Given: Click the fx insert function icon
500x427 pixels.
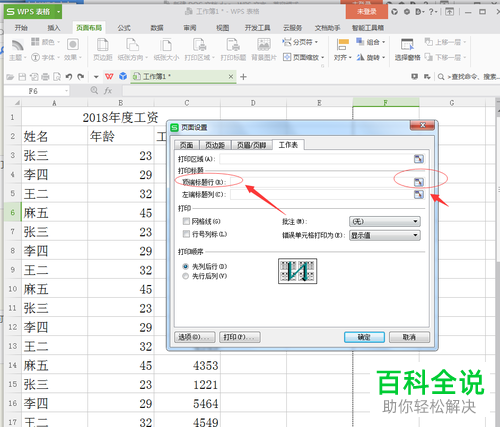Looking at the screenshot, I should click(108, 91).
